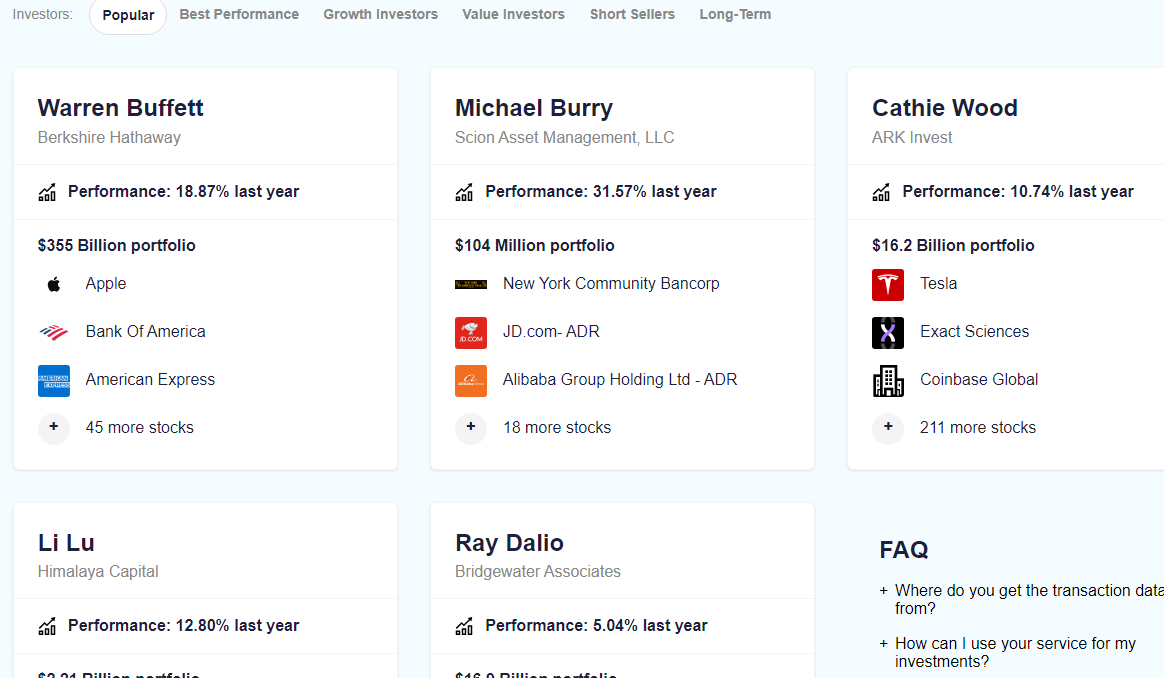
Task: Open Ray Dalio's profile
Action: pyautogui.click(x=509, y=543)
